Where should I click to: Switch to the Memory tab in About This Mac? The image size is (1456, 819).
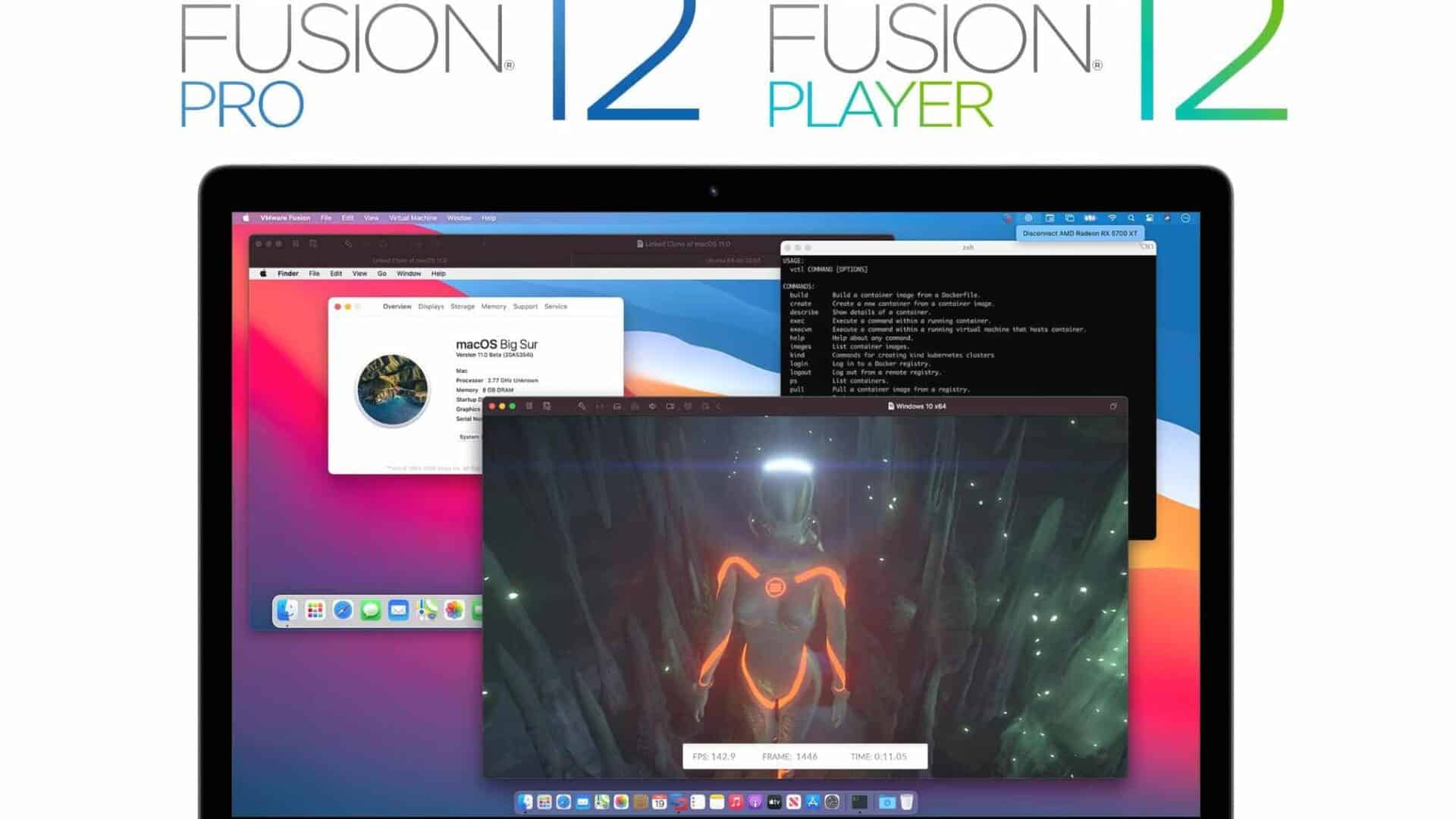(x=494, y=306)
